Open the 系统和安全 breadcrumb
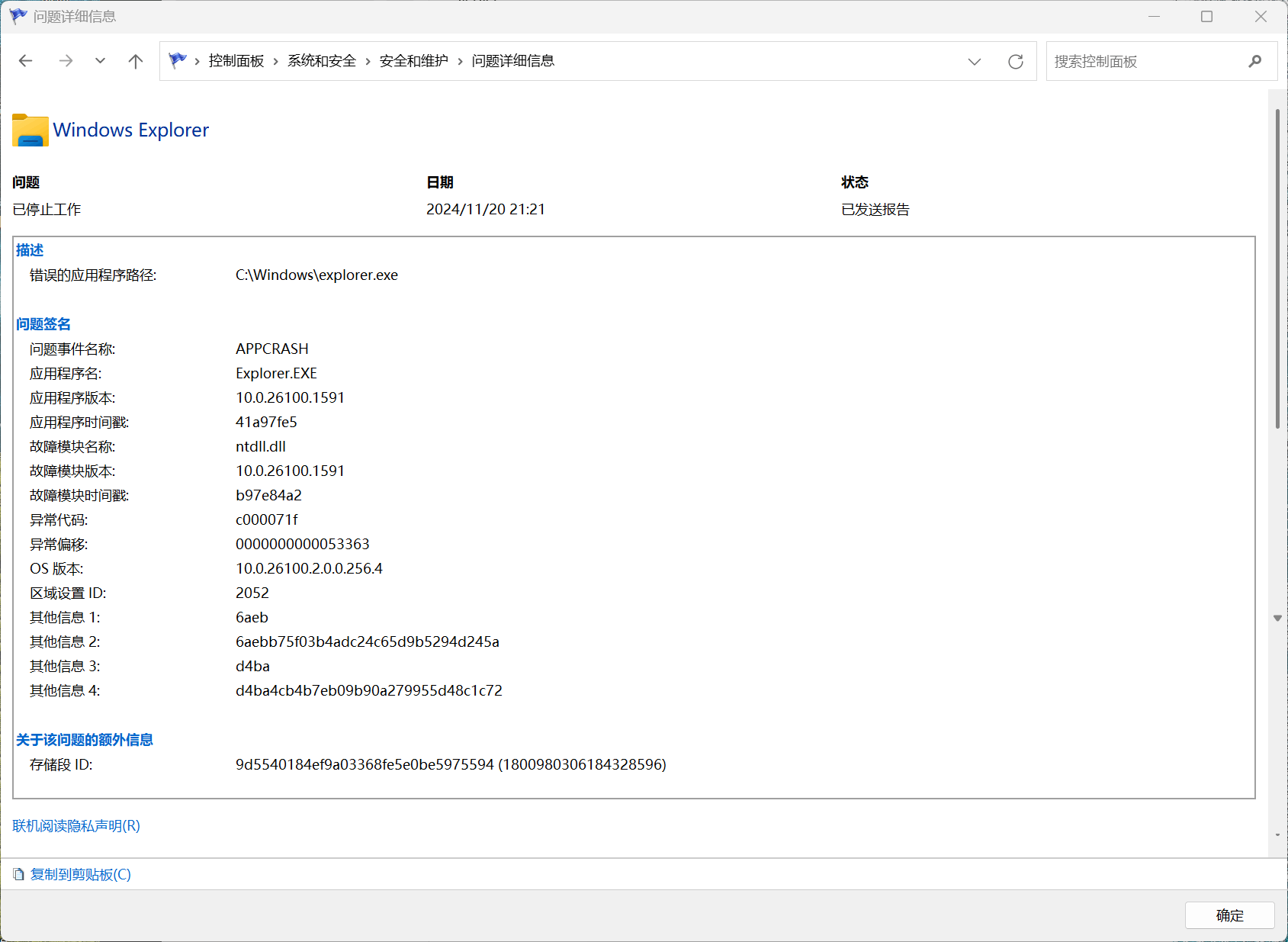Image resolution: width=1288 pixels, height=942 pixels. 322,61
